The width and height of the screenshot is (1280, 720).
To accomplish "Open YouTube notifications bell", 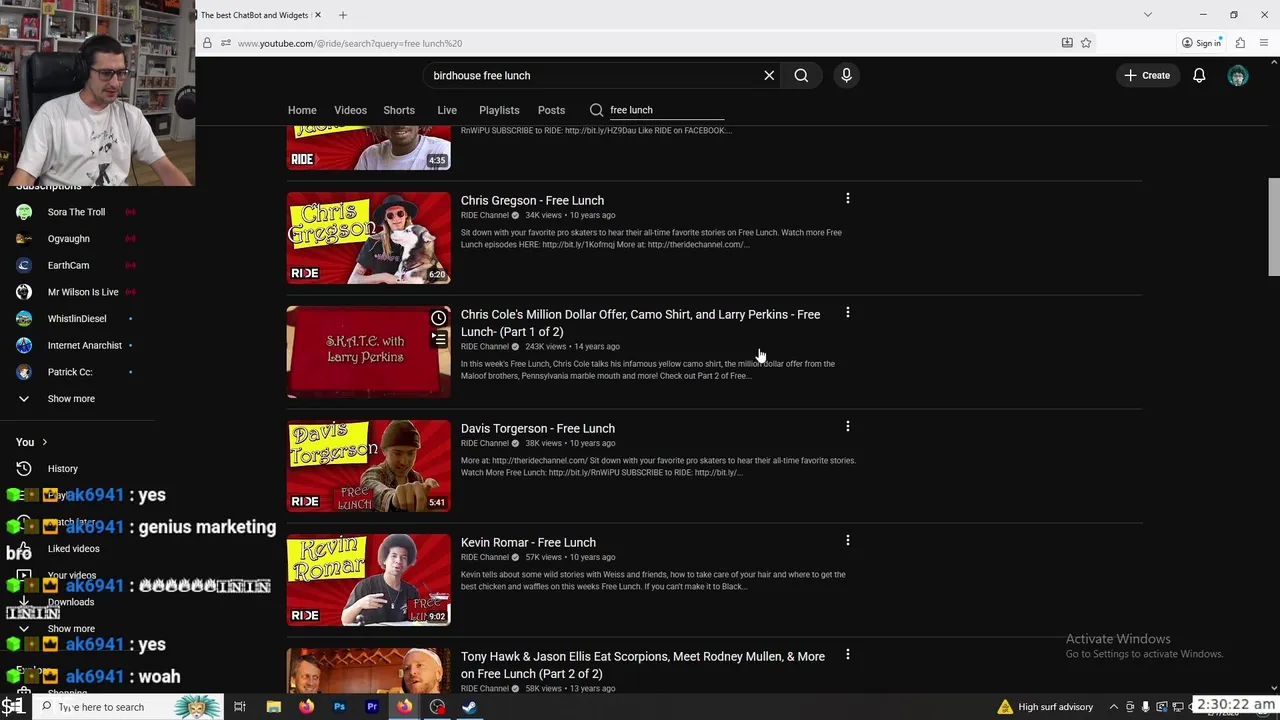I will [x=1199, y=75].
